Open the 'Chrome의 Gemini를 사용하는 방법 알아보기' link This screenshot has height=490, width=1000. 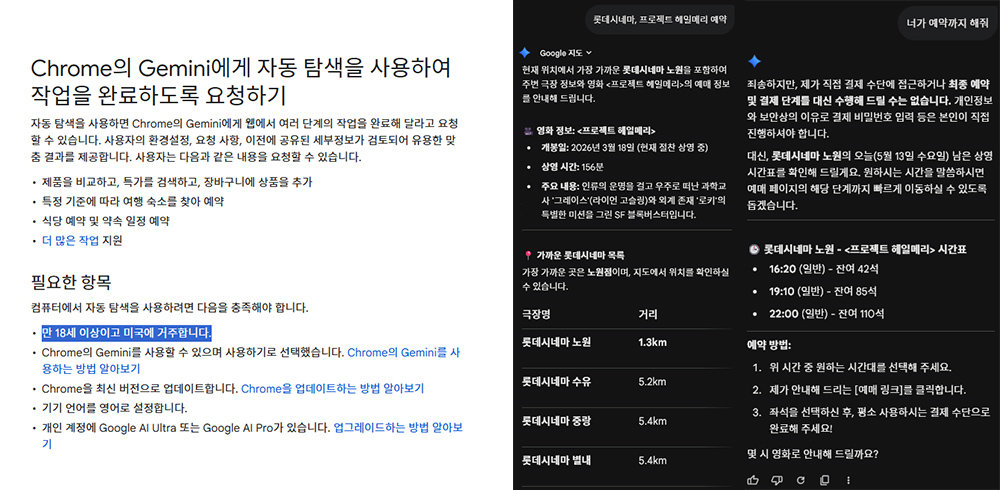(251, 360)
